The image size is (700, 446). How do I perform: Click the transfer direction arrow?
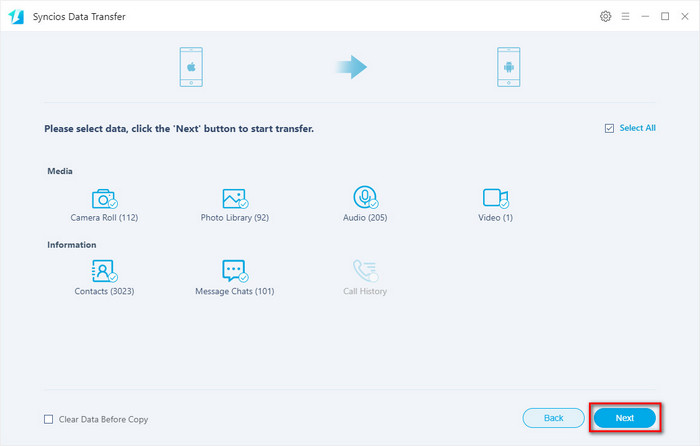(x=351, y=67)
